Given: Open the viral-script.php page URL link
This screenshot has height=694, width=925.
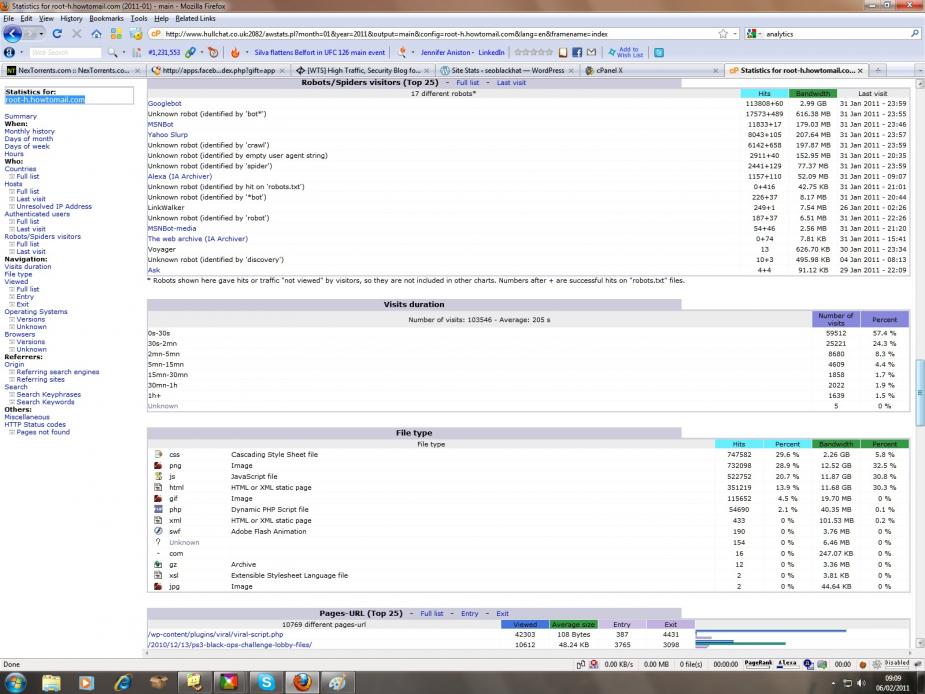Looking at the screenshot, I should [x=215, y=634].
